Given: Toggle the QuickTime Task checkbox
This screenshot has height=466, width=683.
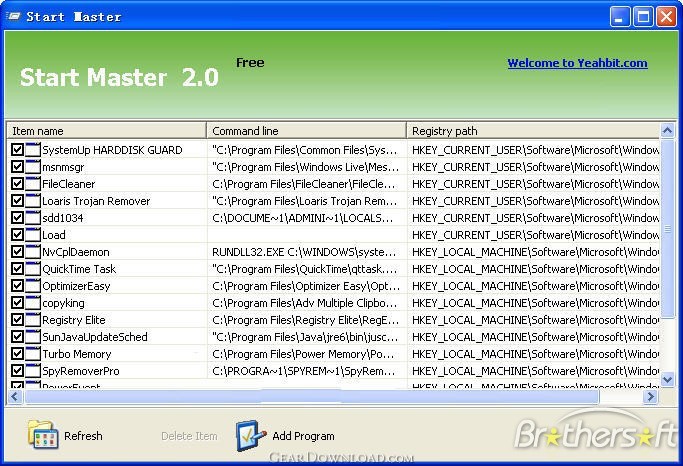Looking at the screenshot, I should point(17,269).
